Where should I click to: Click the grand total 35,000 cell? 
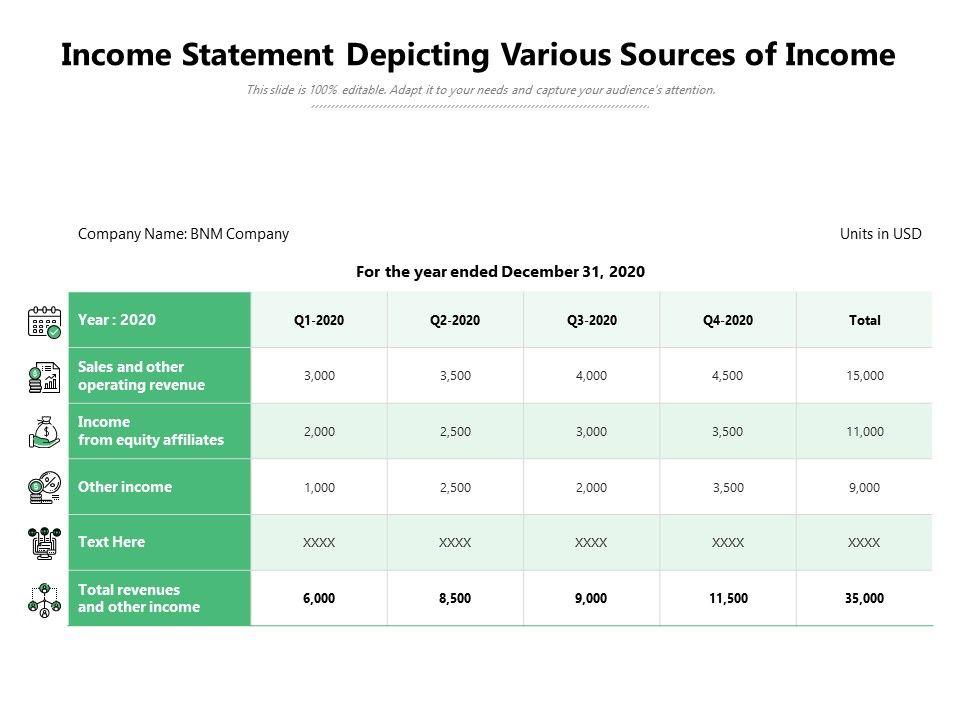864,599
